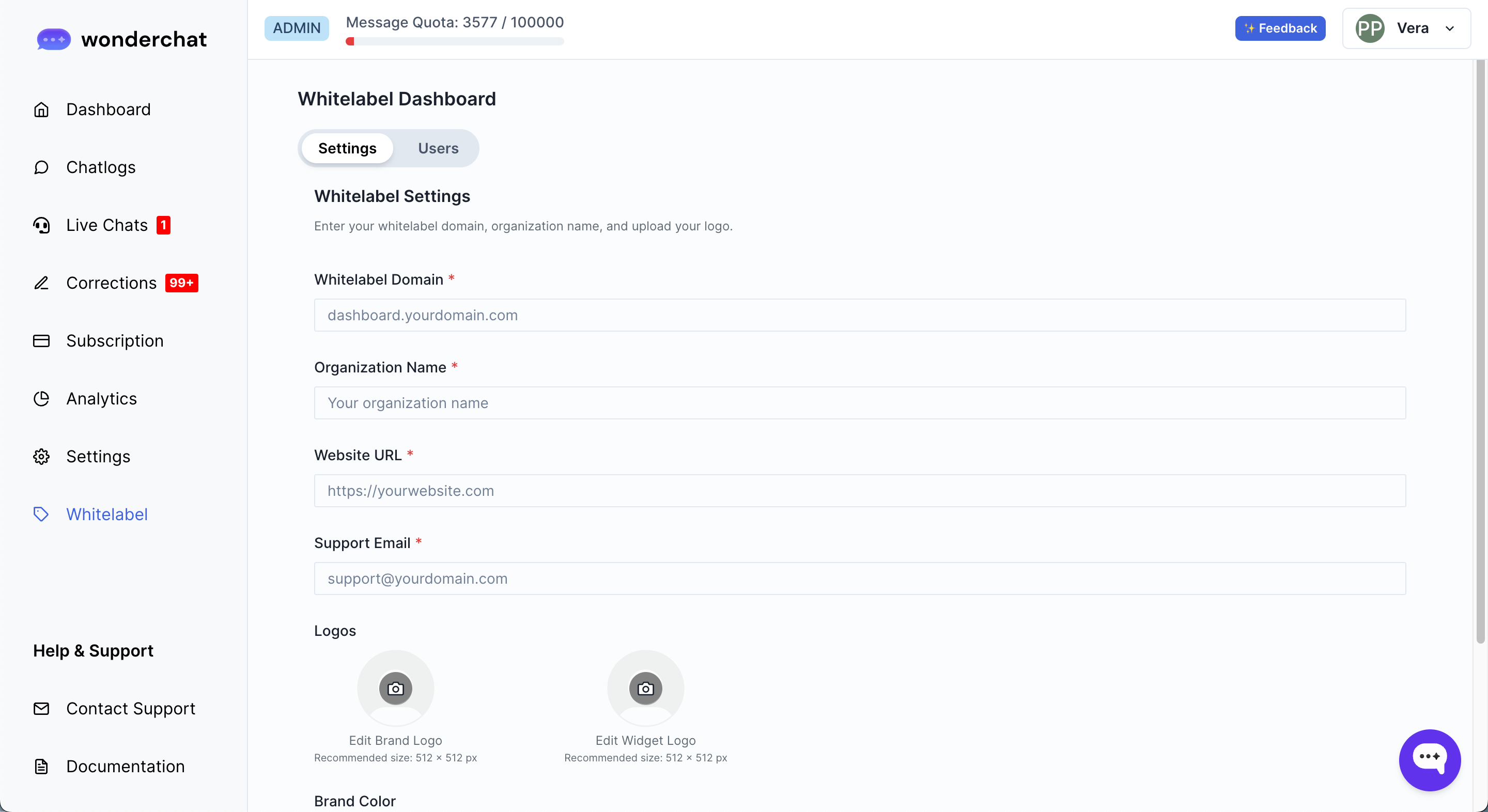Click the Corrections pencil icon
This screenshot has width=1488, height=812.
point(41,283)
